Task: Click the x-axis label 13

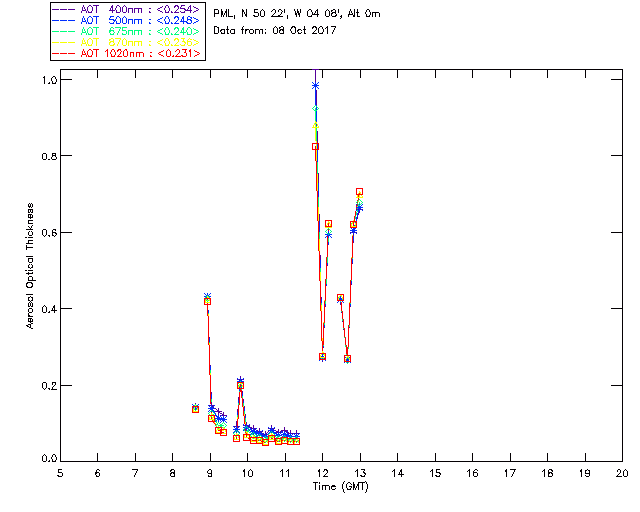Action: pyautogui.click(x=360, y=473)
